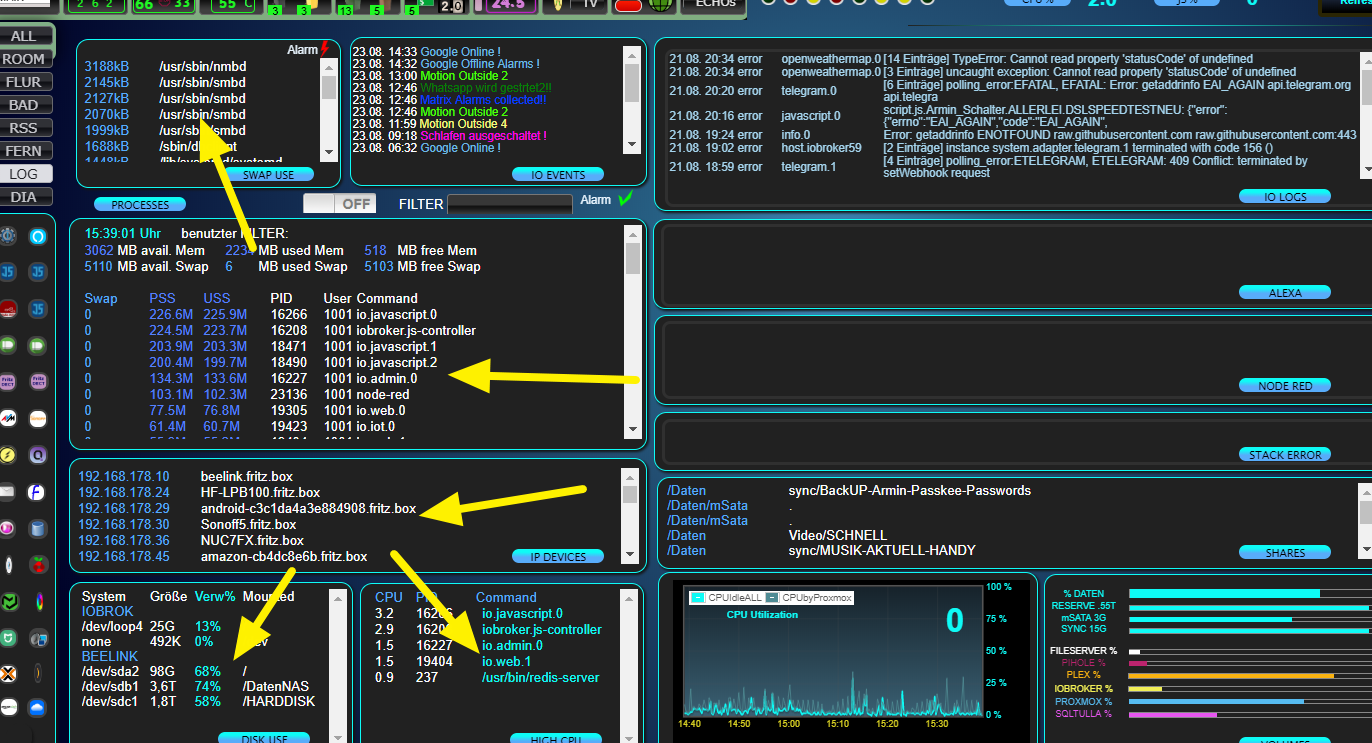Click scrollbar of the IO events list

[630, 100]
